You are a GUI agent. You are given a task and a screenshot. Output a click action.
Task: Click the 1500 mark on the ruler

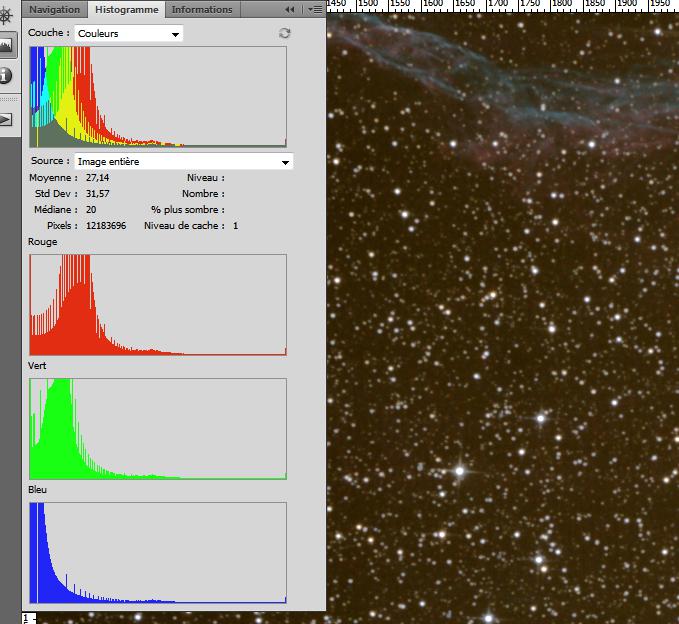tap(368, 4)
